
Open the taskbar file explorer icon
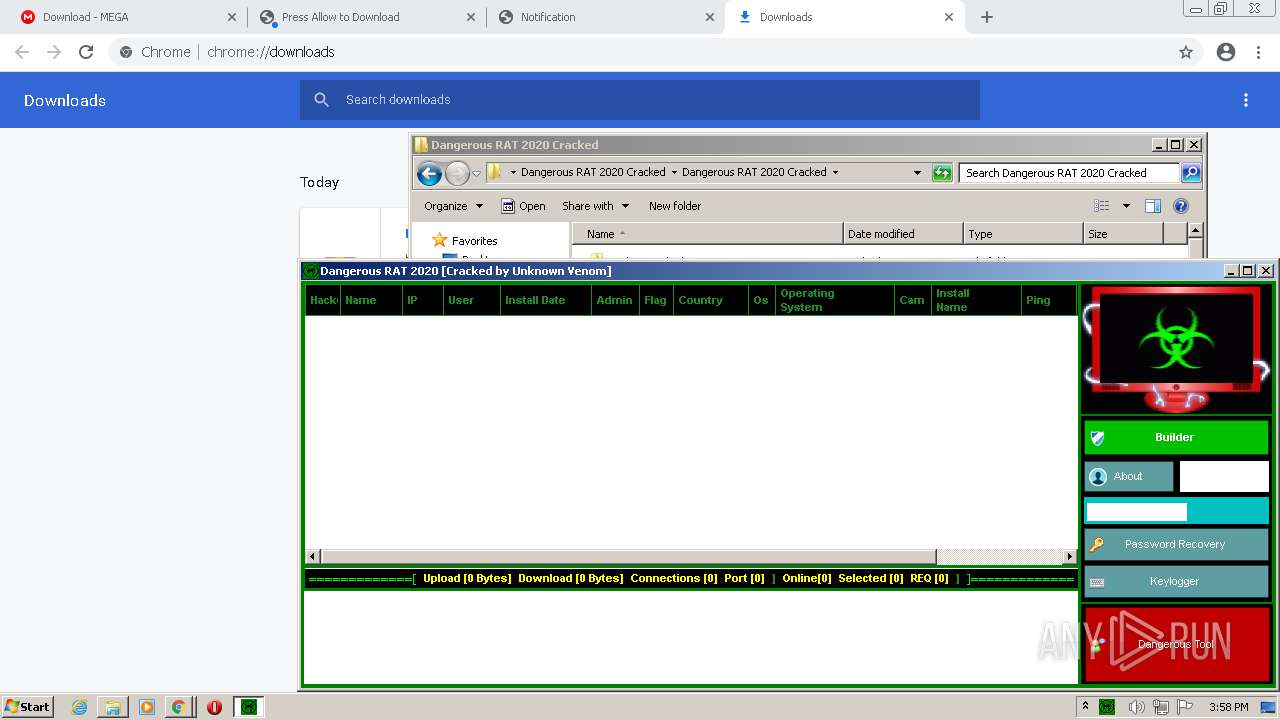[x=113, y=707]
